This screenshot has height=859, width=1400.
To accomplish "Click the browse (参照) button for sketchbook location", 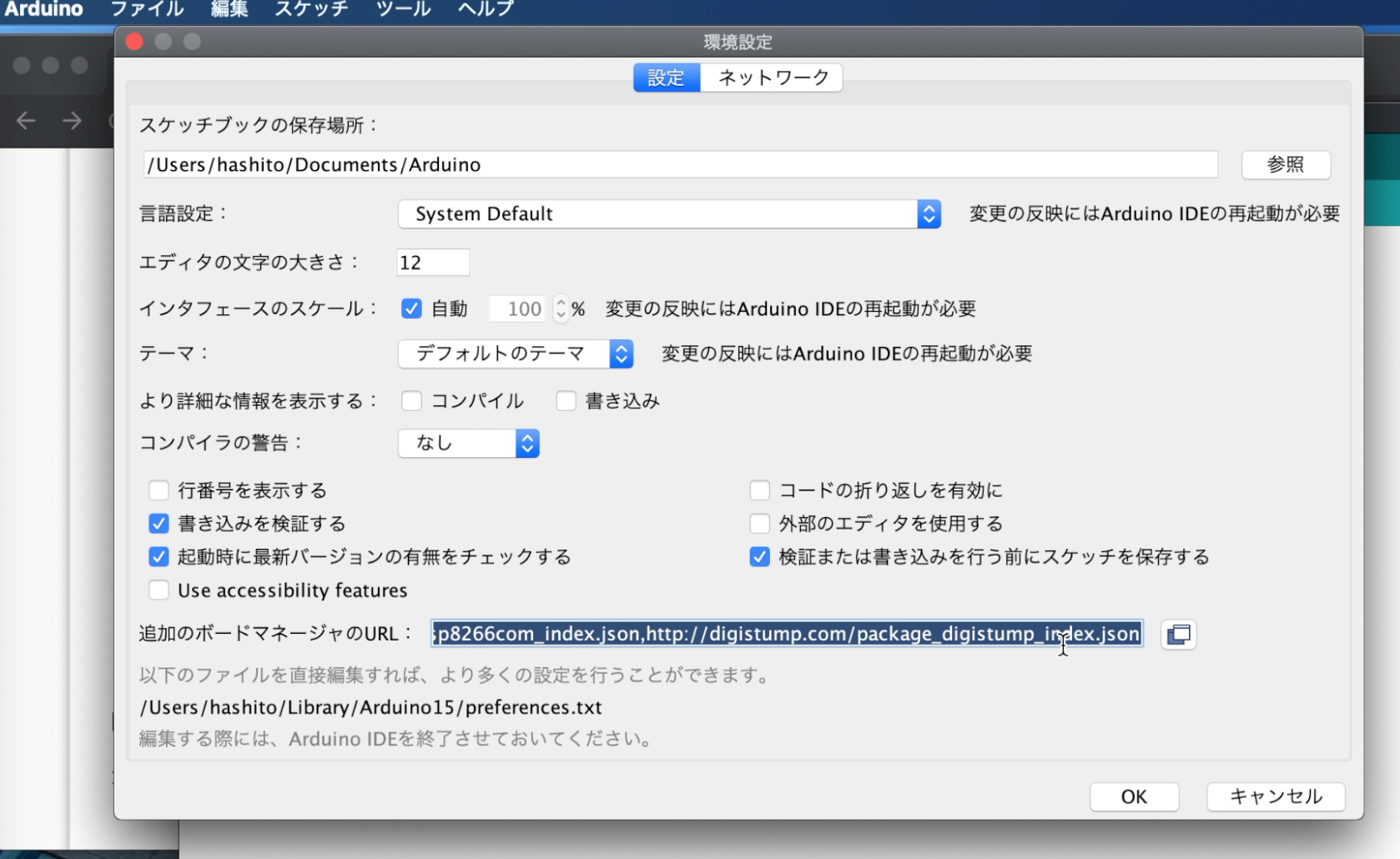I will (1285, 164).
